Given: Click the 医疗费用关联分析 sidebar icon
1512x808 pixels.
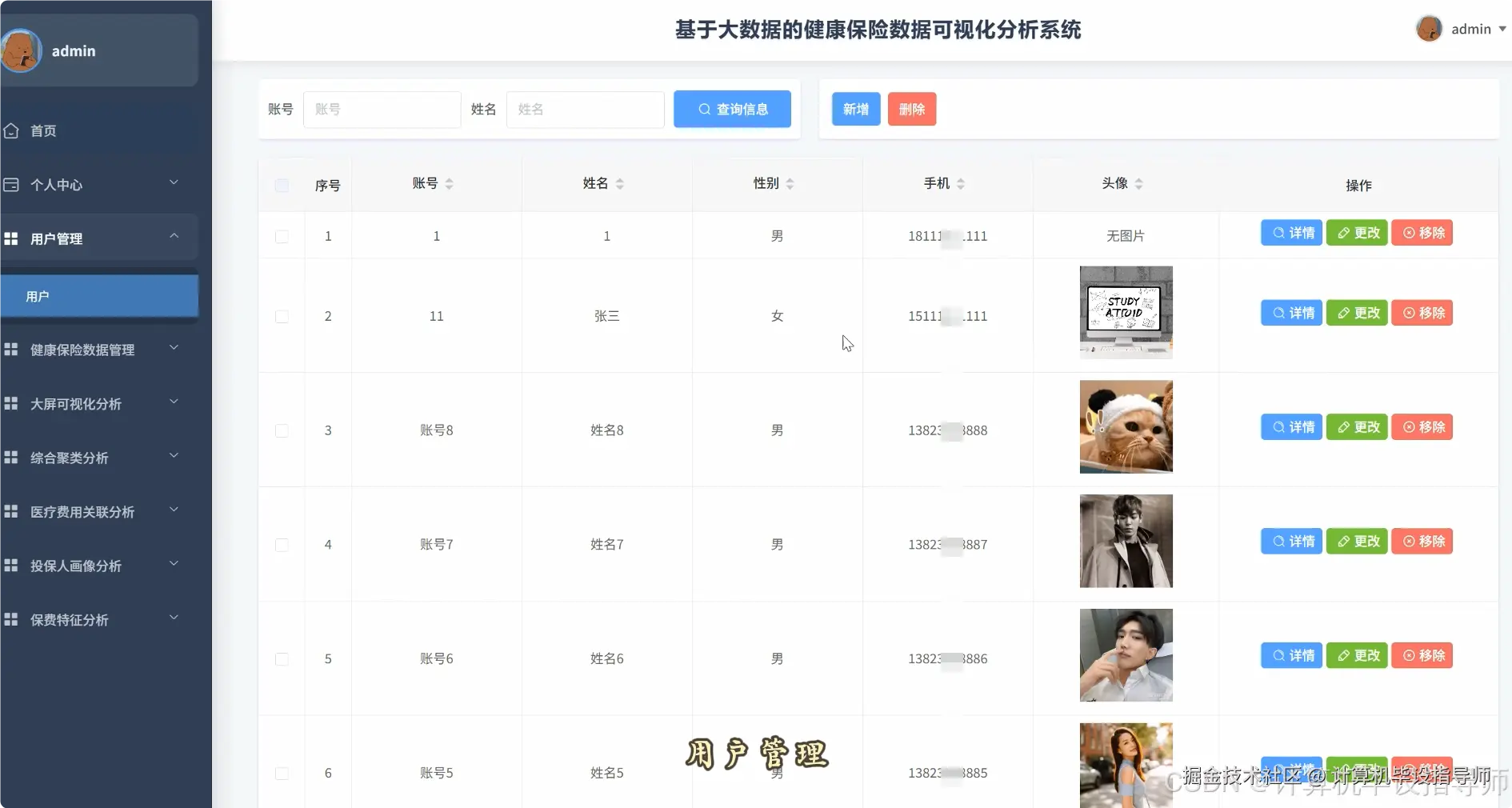Looking at the screenshot, I should click(11, 512).
